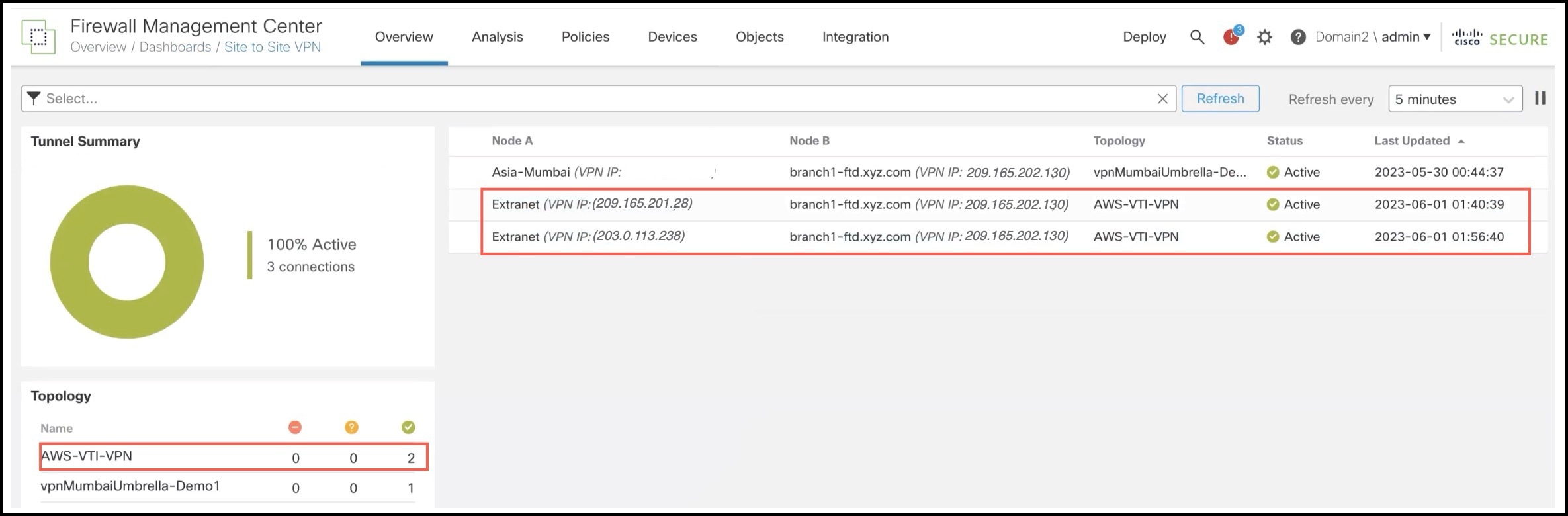Click the Deploy button

[1145, 37]
